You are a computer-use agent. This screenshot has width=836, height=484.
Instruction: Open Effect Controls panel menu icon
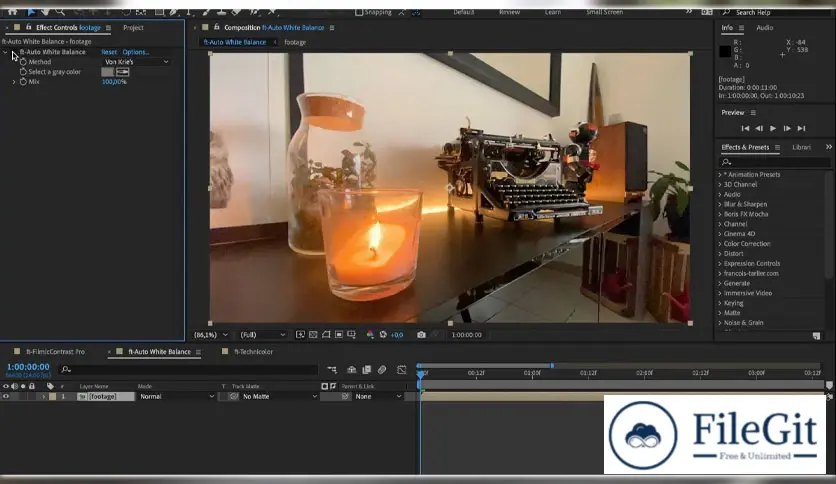tap(108, 28)
